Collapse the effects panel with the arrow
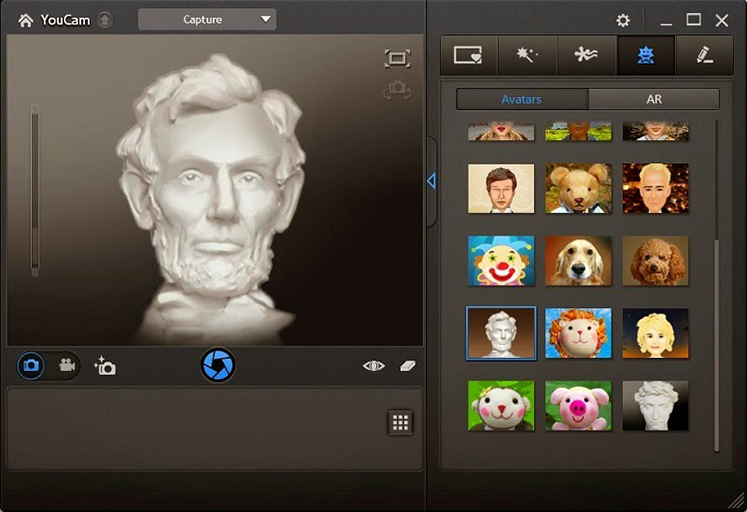 (432, 181)
